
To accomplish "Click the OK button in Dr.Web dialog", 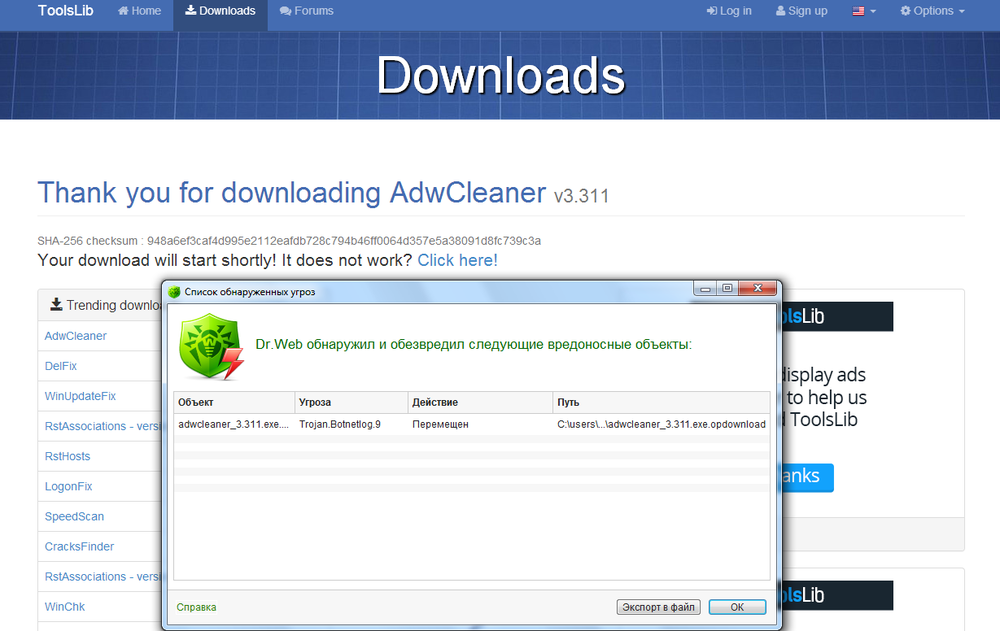I will tap(737, 607).
